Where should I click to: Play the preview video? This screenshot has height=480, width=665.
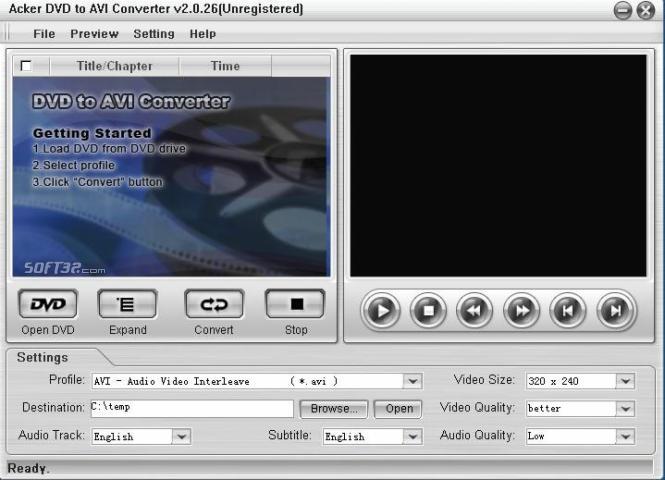point(381,311)
